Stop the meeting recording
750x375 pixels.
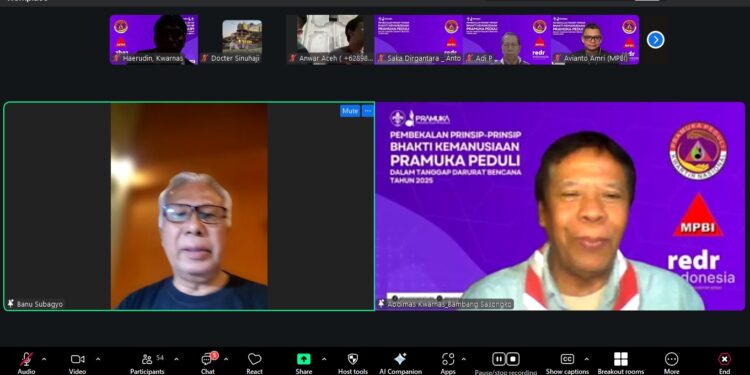(x=513, y=359)
